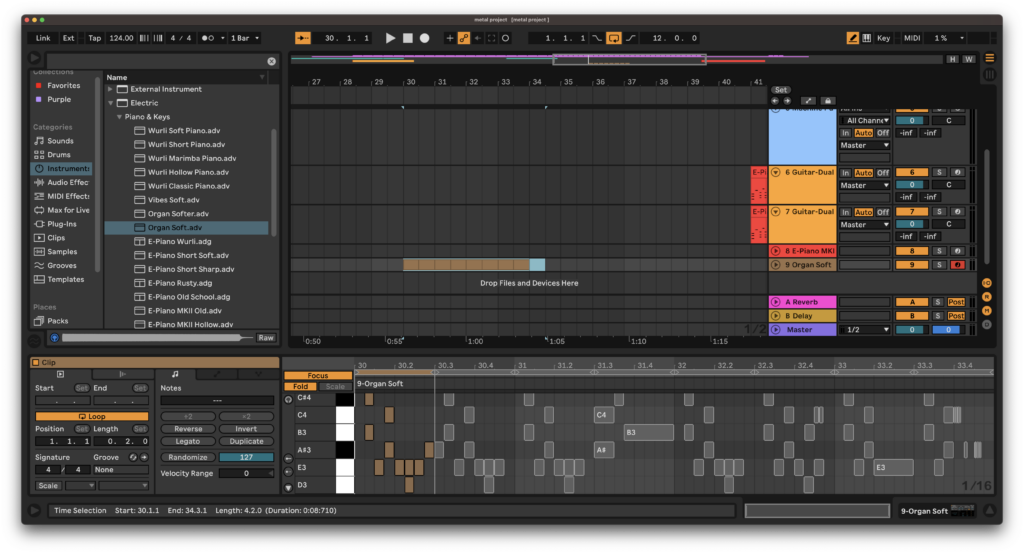1024x553 pixels.
Task: Clear browser search with the X icon
Action: tap(272, 61)
